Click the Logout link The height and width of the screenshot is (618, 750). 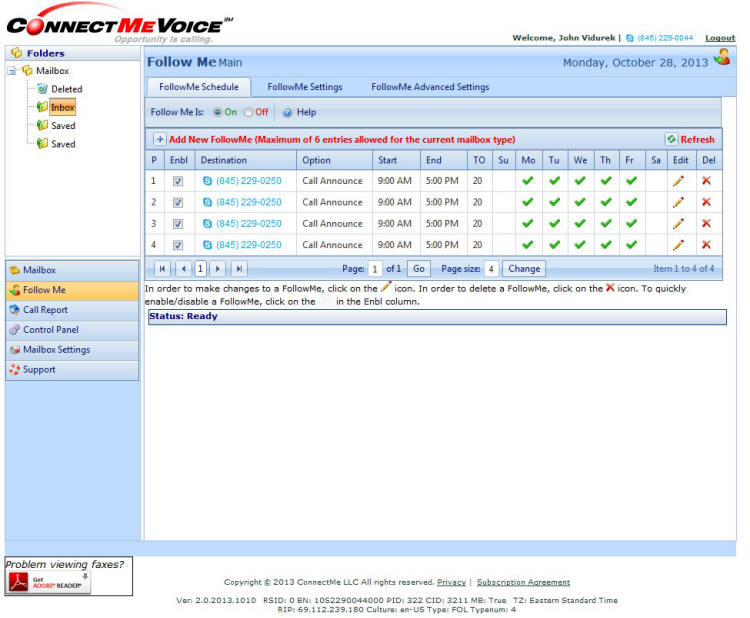click(720, 38)
